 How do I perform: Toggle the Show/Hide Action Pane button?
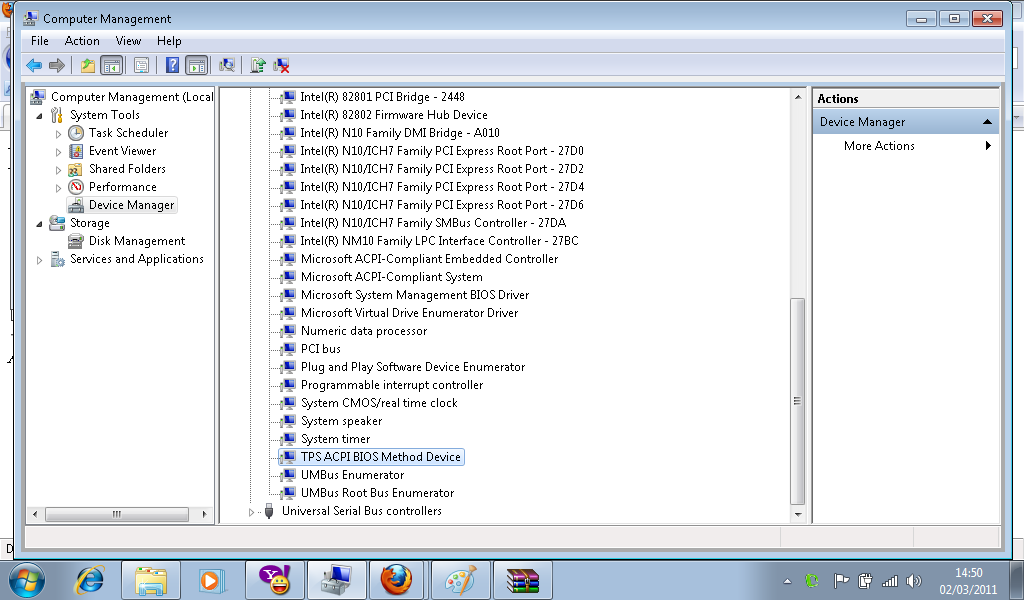pyautogui.click(x=197, y=65)
